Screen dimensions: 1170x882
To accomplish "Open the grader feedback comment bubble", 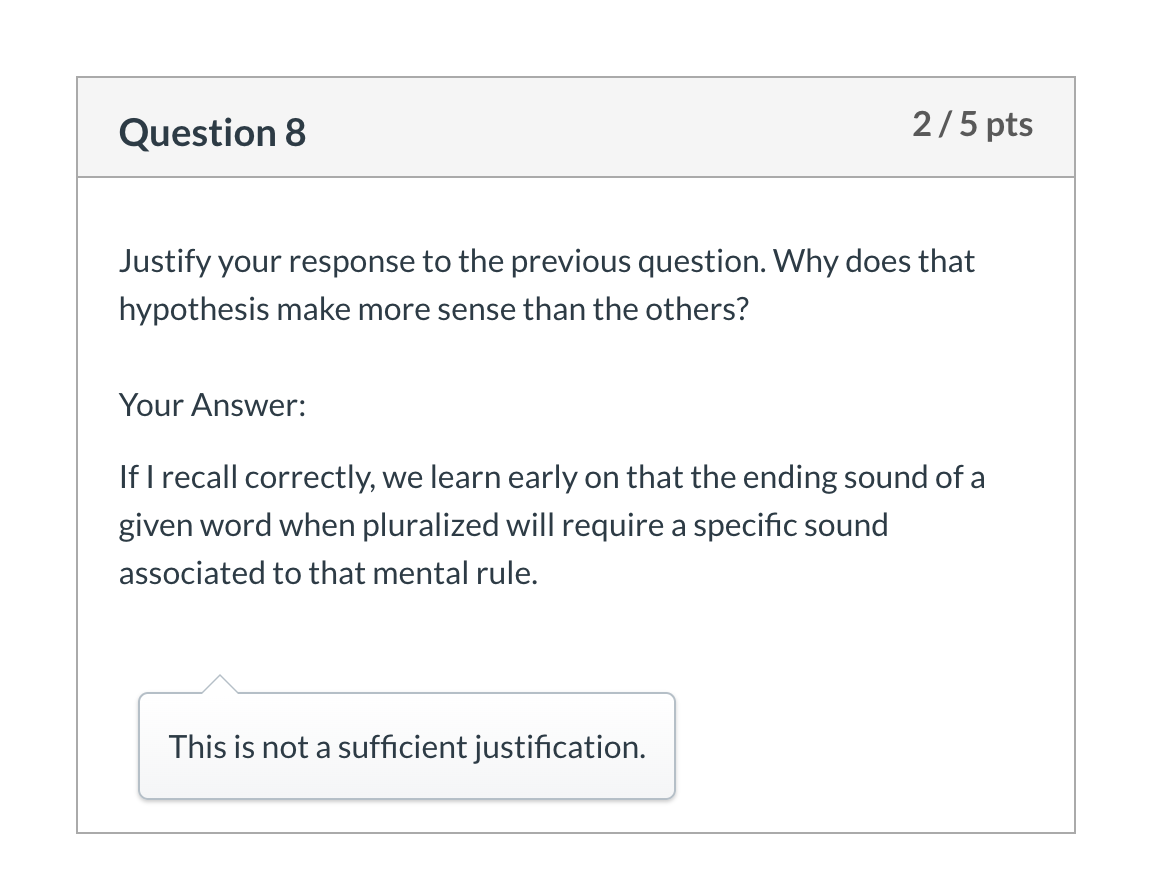I will tap(407, 745).
